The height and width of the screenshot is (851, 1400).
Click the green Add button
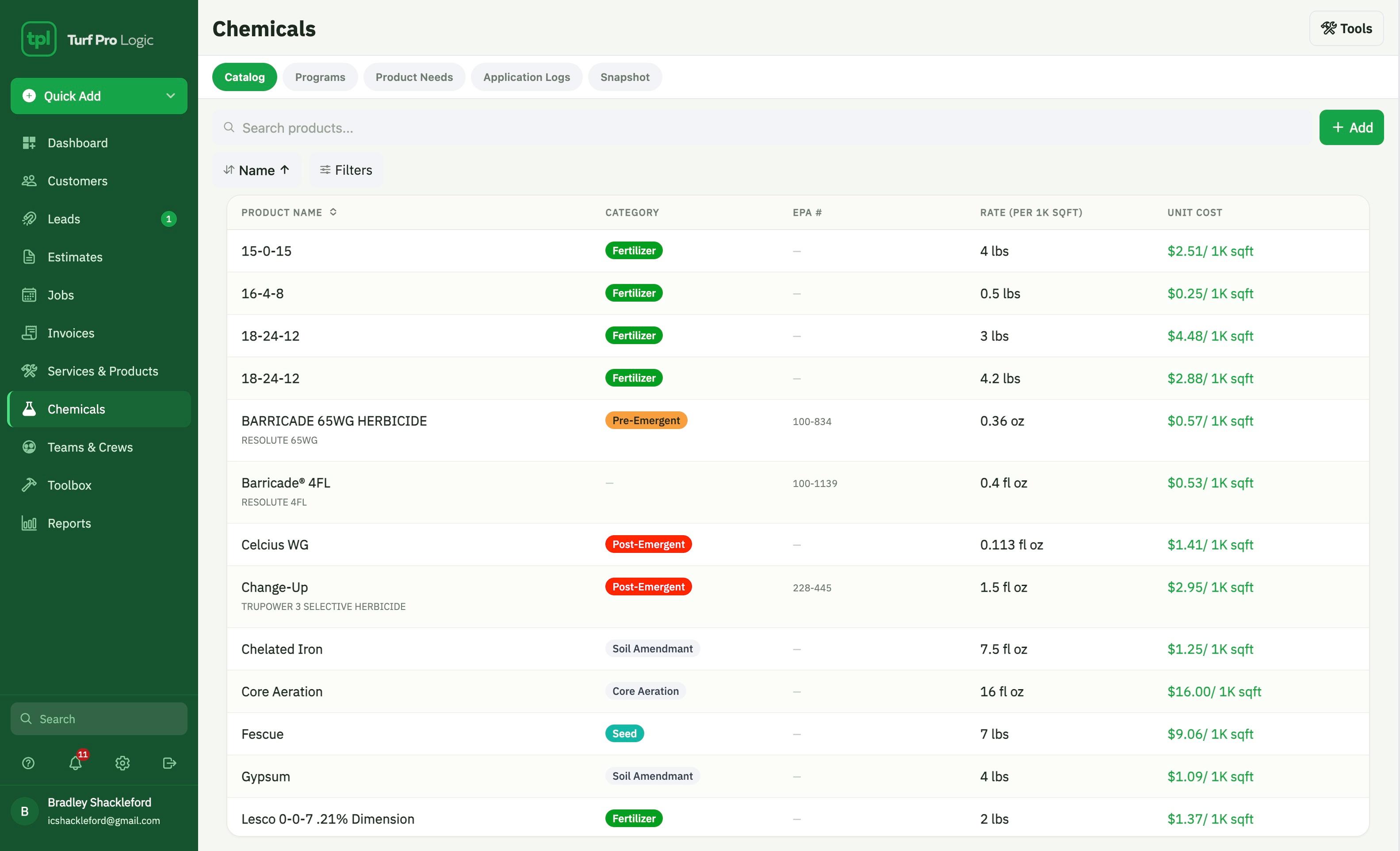tap(1351, 127)
